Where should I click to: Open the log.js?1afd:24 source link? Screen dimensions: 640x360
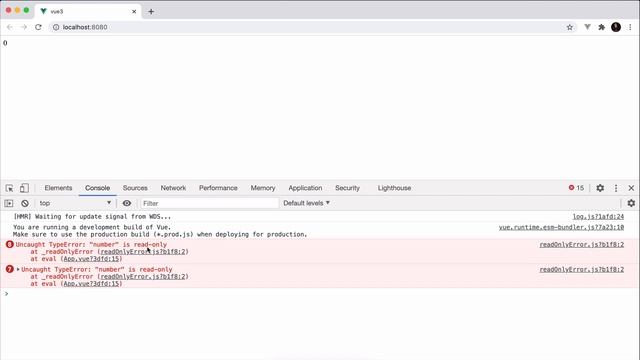[598, 217]
